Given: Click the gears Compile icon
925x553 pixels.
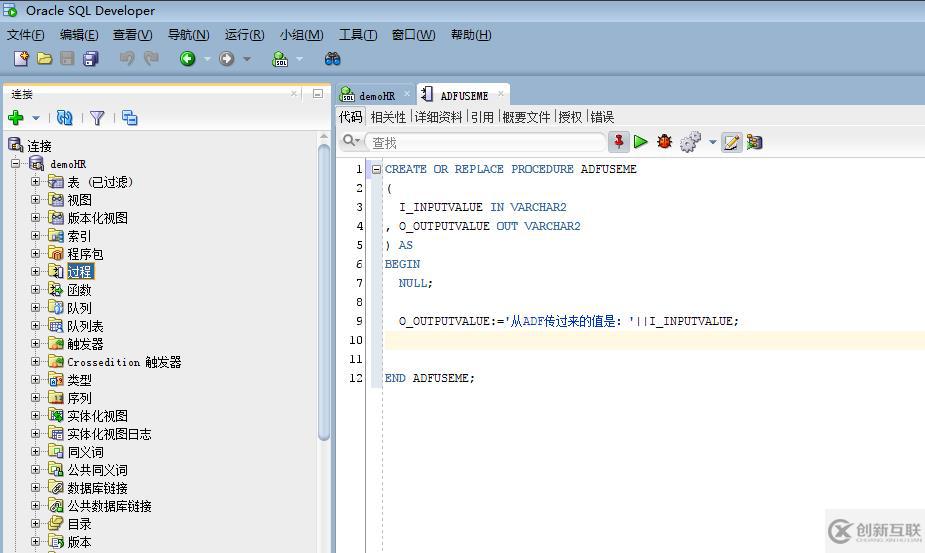Looking at the screenshot, I should pyautogui.click(x=690, y=142).
